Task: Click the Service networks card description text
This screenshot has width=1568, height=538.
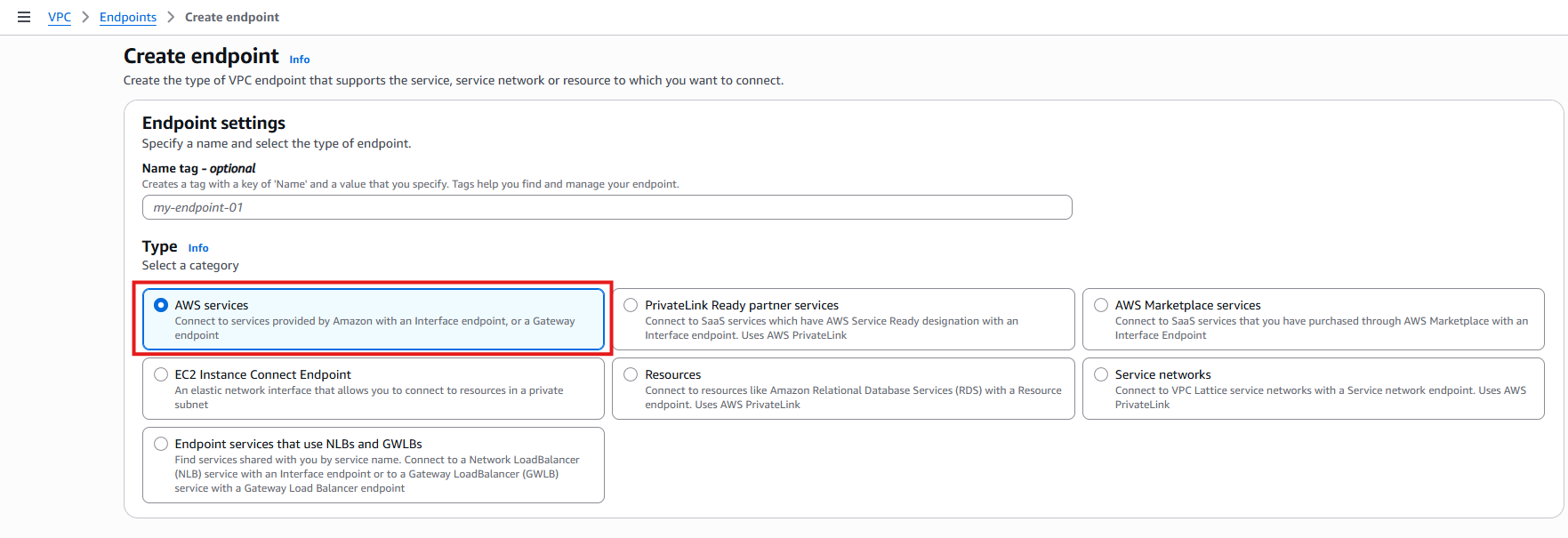Action: [1320, 397]
